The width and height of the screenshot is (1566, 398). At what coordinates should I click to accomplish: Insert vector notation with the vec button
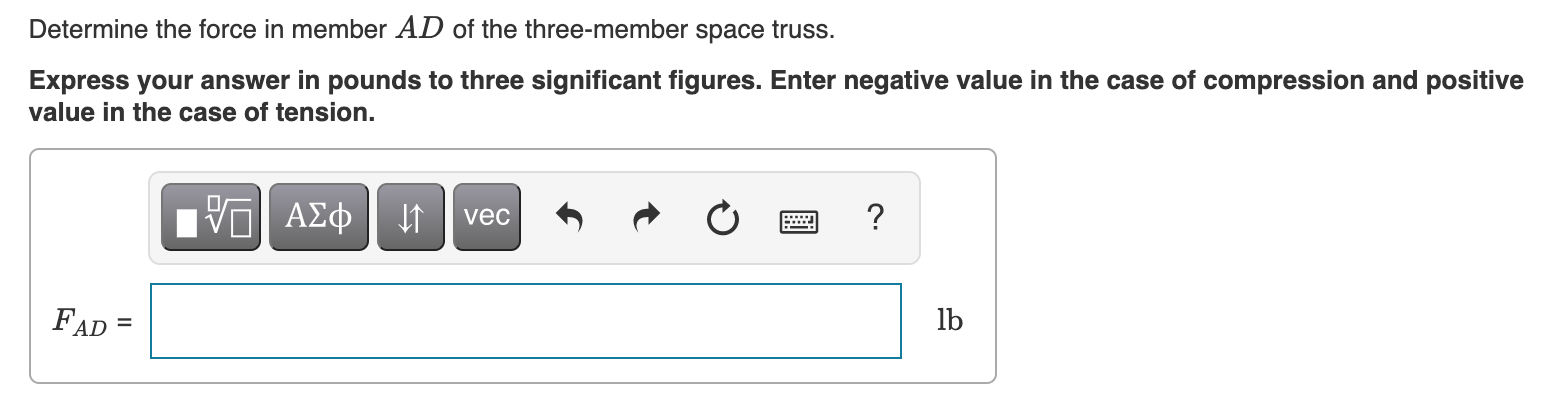[x=487, y=216]
